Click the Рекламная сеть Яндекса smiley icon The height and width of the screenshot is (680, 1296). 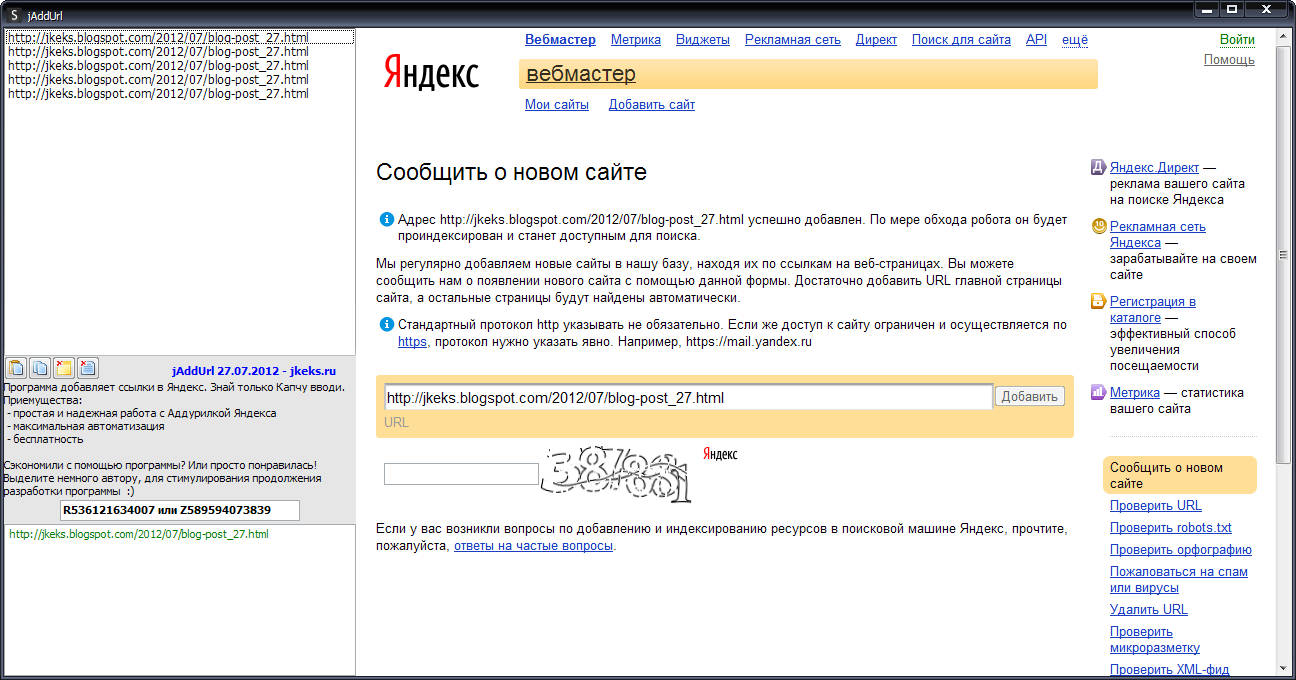1098,226
